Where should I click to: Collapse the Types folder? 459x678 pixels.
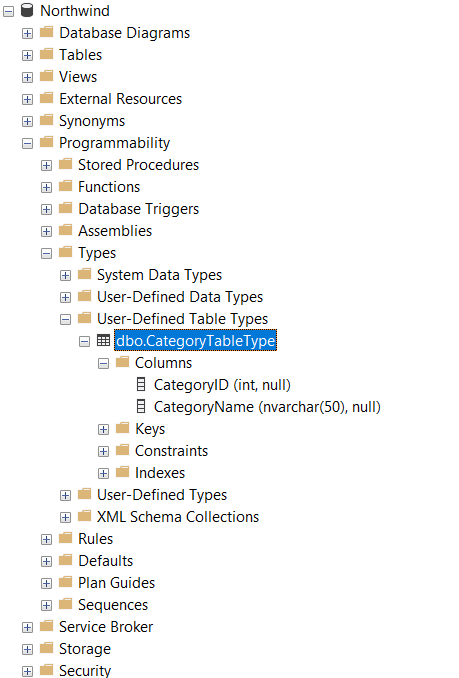(x=46, y=253)
